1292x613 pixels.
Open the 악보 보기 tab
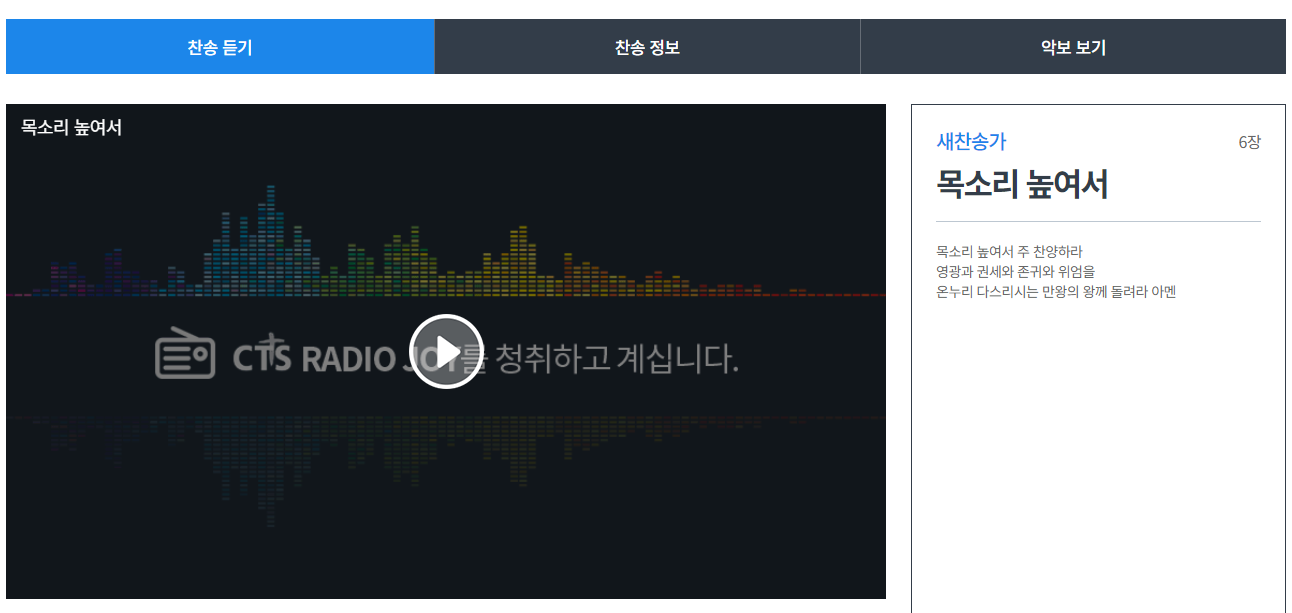[1075, 46]
